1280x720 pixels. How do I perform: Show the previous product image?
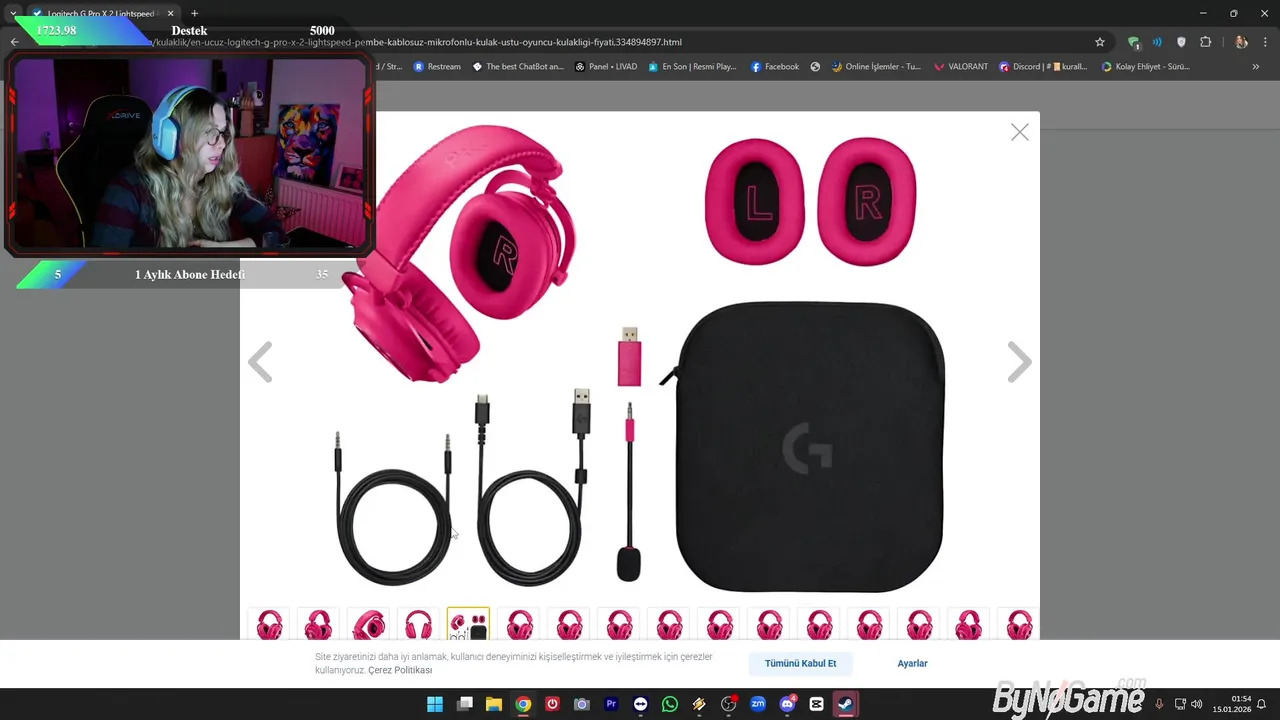coord(260,362)
